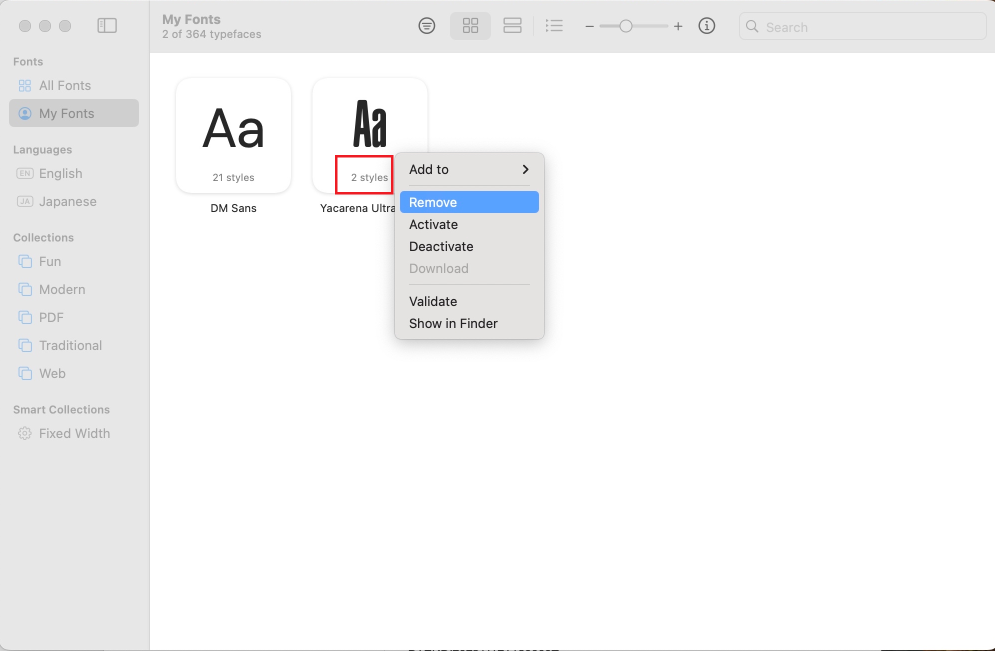The height and width of the screenshot is (651, 995).
Task: Select All Fonts in sidebar
Action: 74,86
